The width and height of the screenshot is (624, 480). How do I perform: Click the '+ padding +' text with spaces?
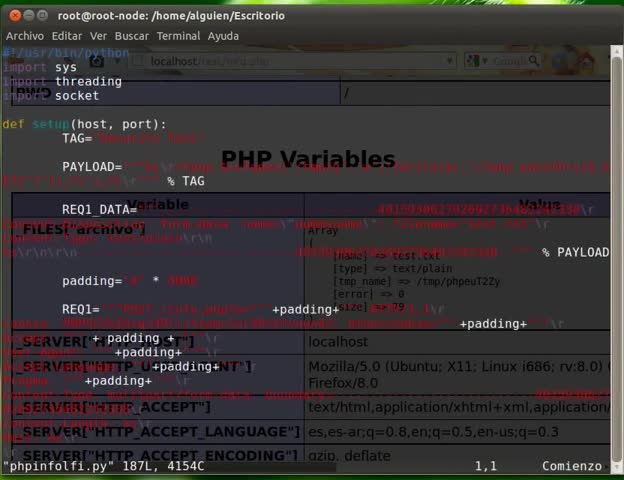(133, 338)
